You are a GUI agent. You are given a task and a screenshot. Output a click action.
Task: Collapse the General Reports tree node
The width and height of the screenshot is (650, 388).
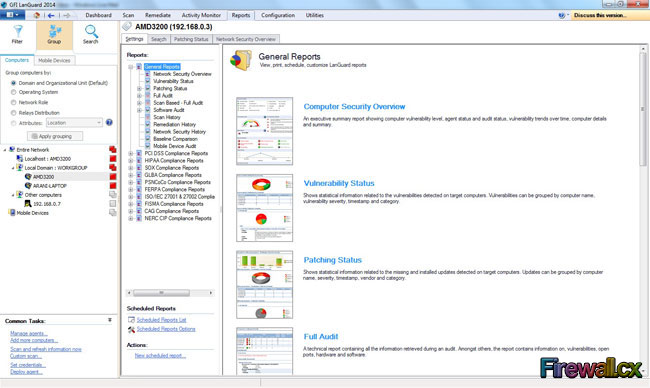click(131, 67)
